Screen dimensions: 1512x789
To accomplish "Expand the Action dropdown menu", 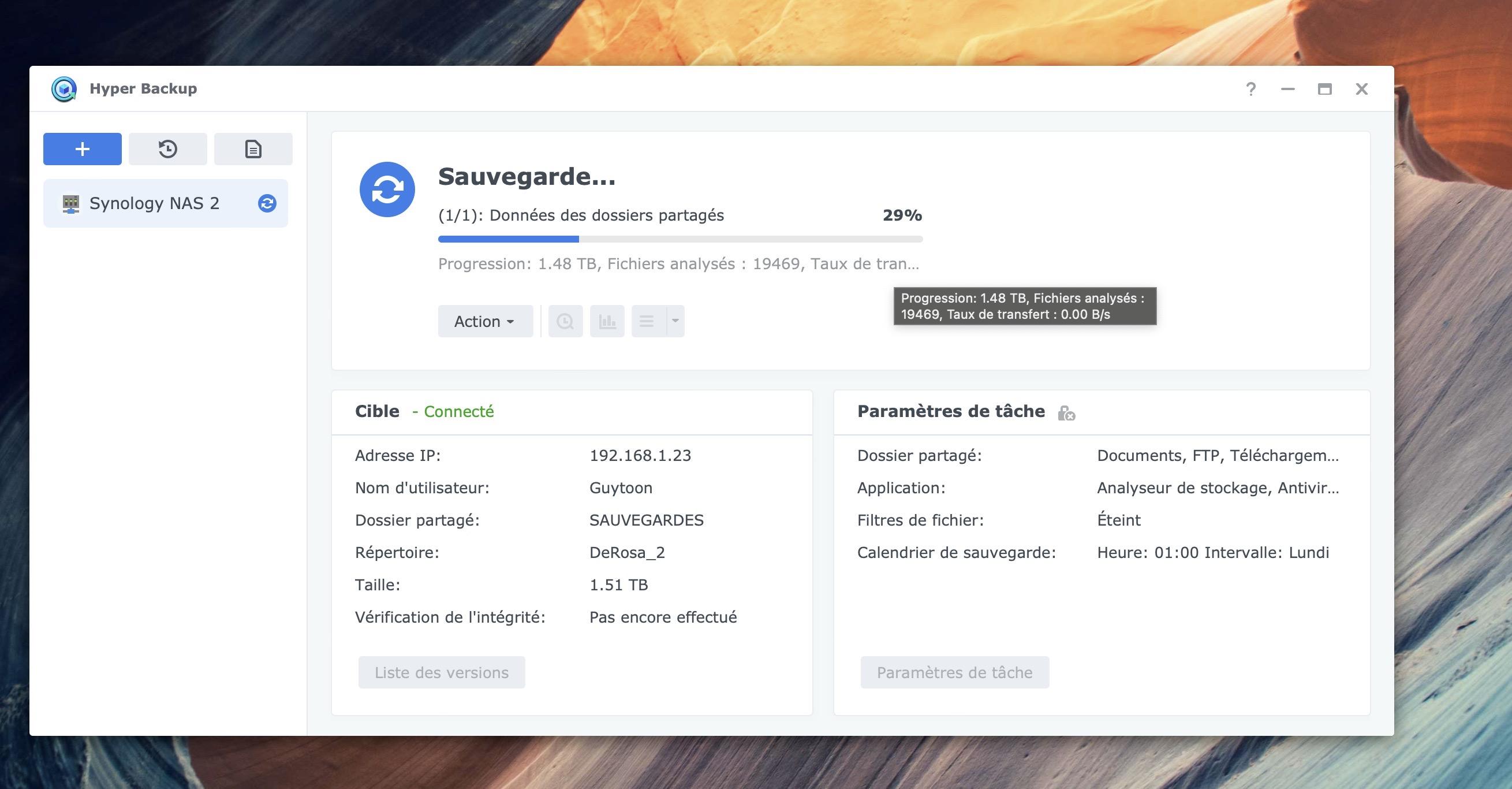I will (485, 321).
